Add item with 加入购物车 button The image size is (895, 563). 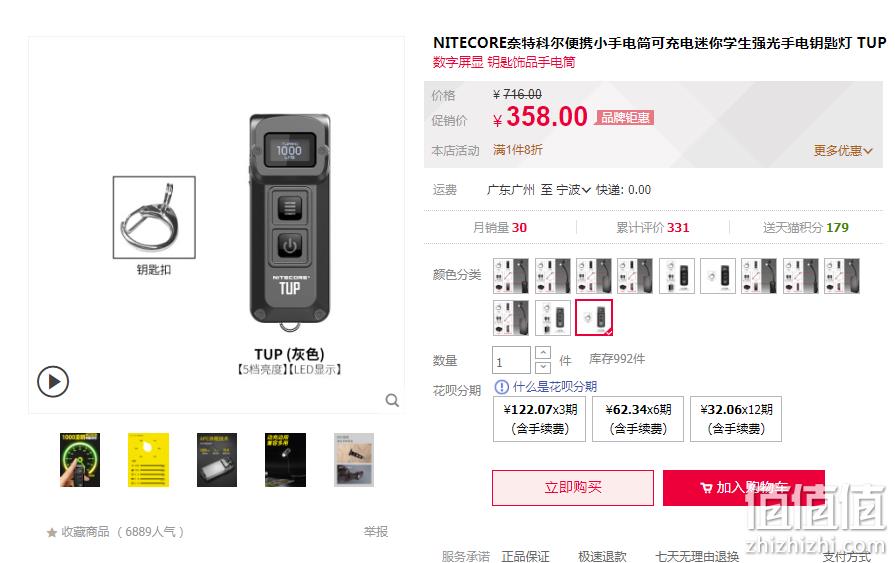[744, 488]
